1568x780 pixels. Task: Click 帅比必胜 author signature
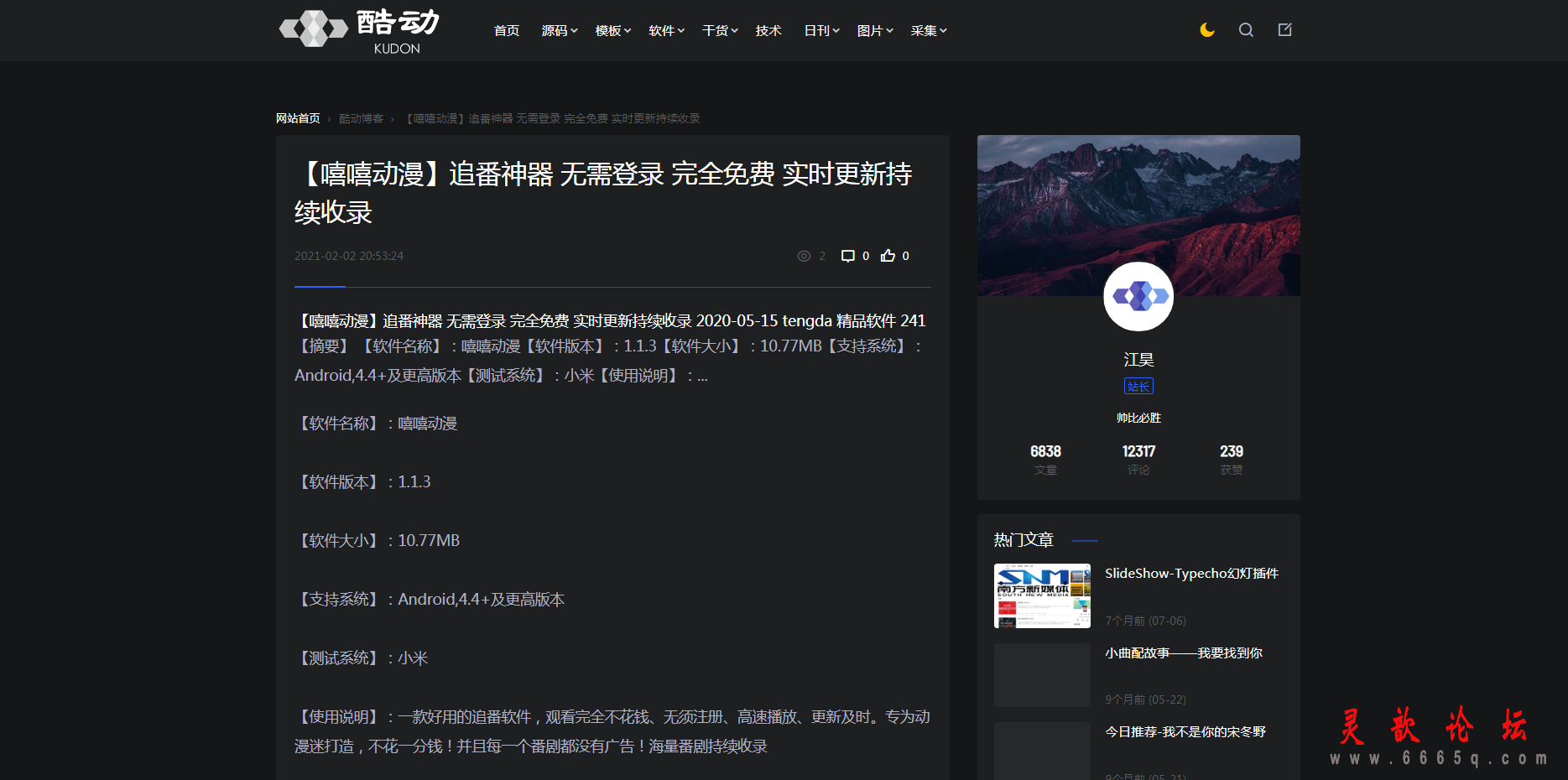(1138, 418)
